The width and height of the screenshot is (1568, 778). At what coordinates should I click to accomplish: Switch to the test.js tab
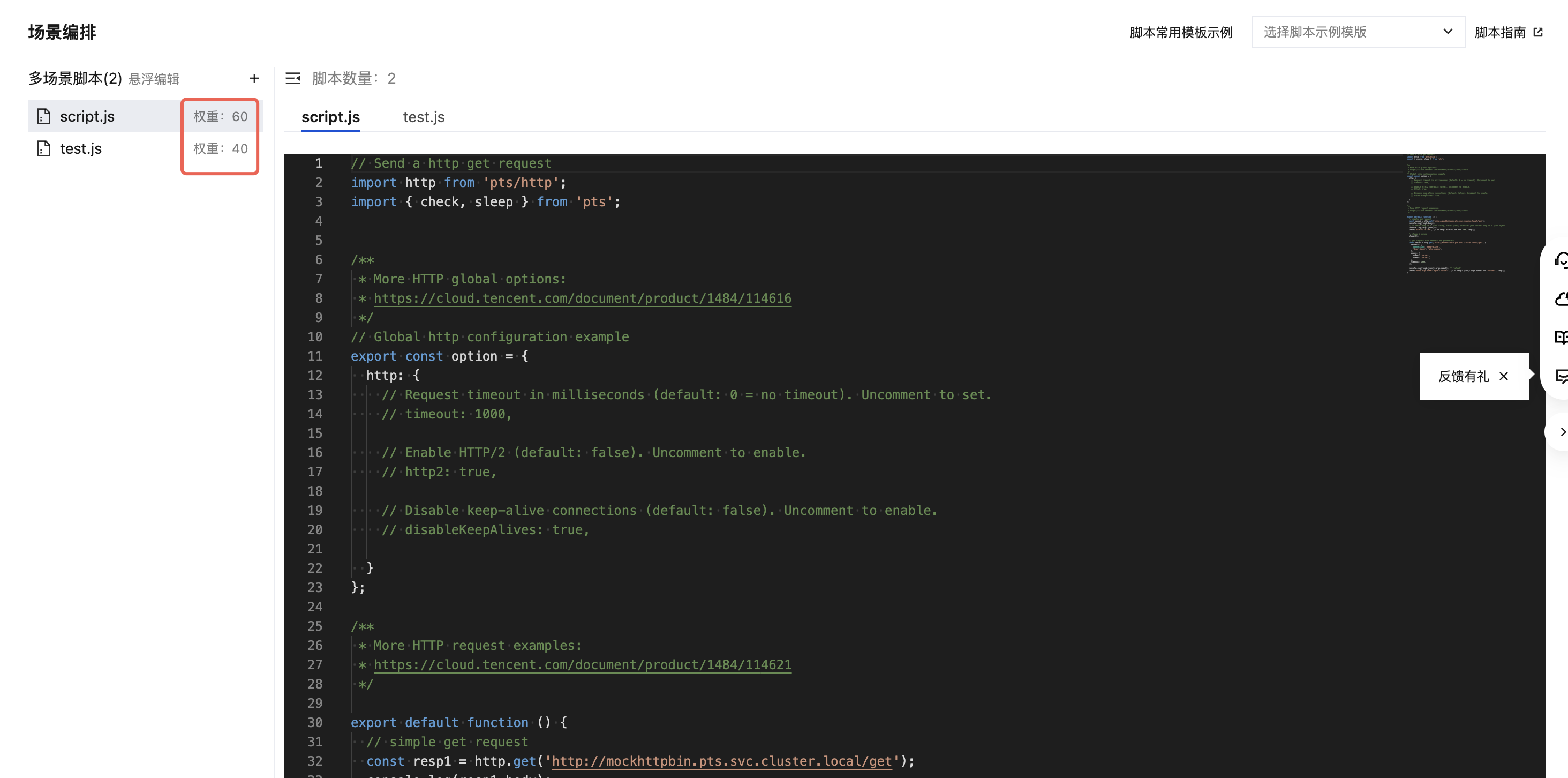pyautogui.click(x=424, y=116)
